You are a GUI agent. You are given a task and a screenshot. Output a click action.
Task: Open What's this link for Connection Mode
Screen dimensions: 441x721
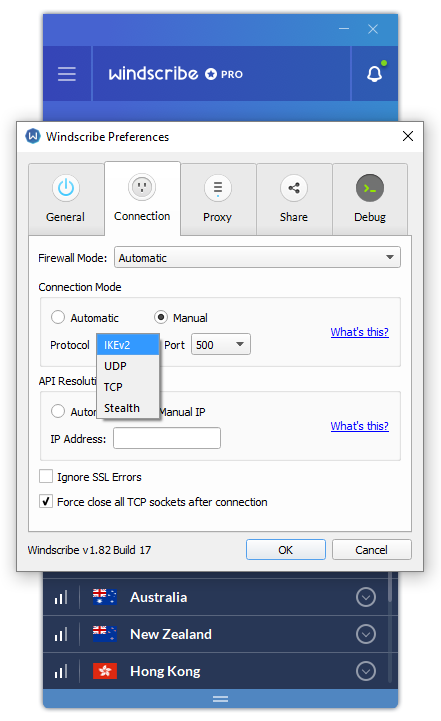tap(359, 332)
